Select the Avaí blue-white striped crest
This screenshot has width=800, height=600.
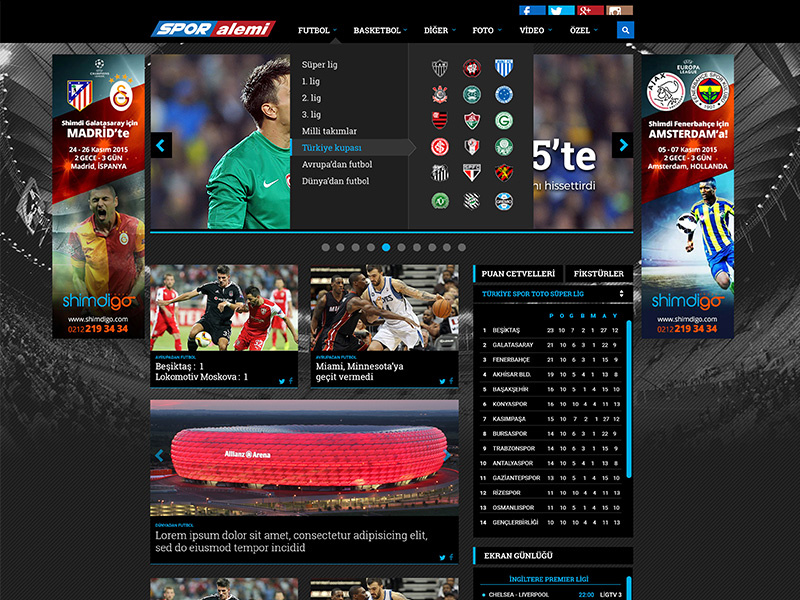tap(504, 68)
